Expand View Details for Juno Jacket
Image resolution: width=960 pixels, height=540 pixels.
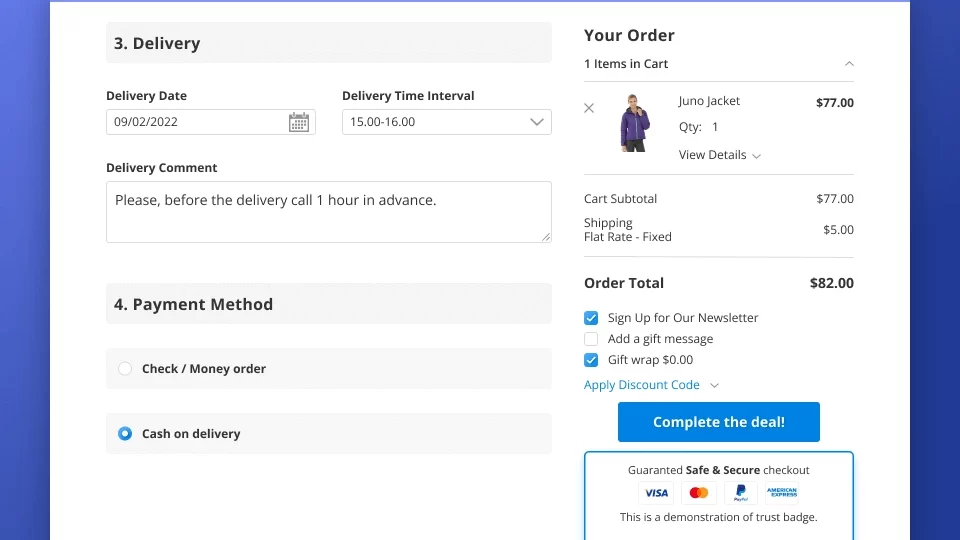(x=720, y=155)
